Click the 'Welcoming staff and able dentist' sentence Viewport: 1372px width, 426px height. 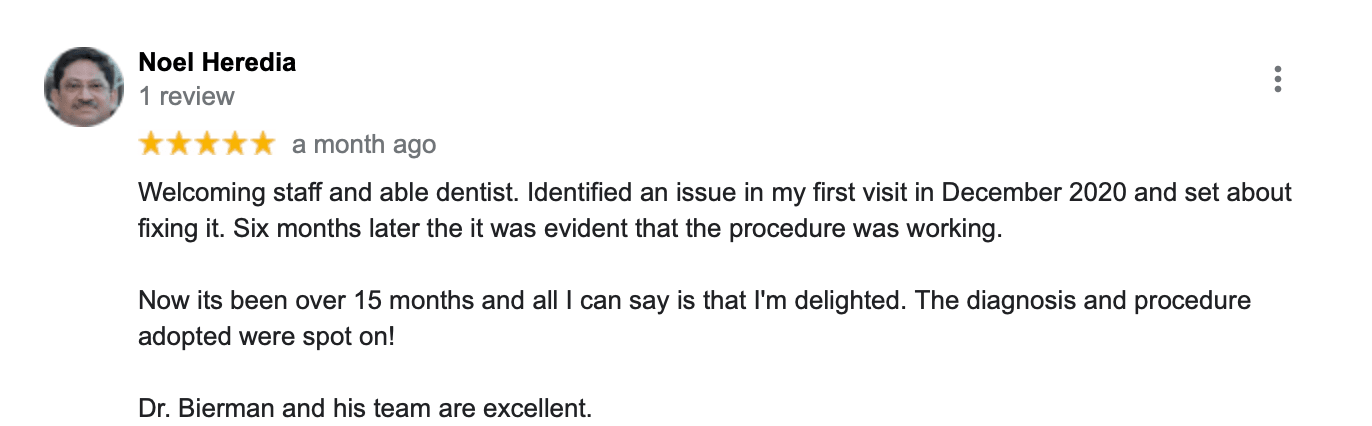pos(330,192)
